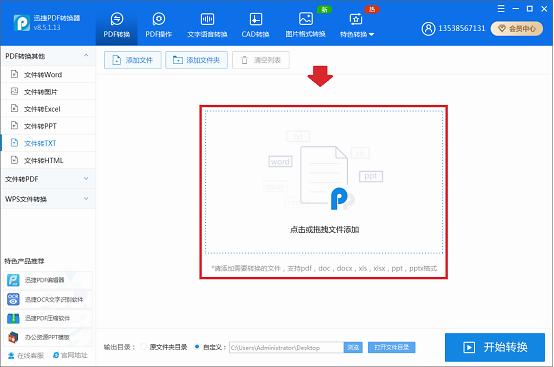
Task: Open the 会员中心 button
Action: coord(517,29)
